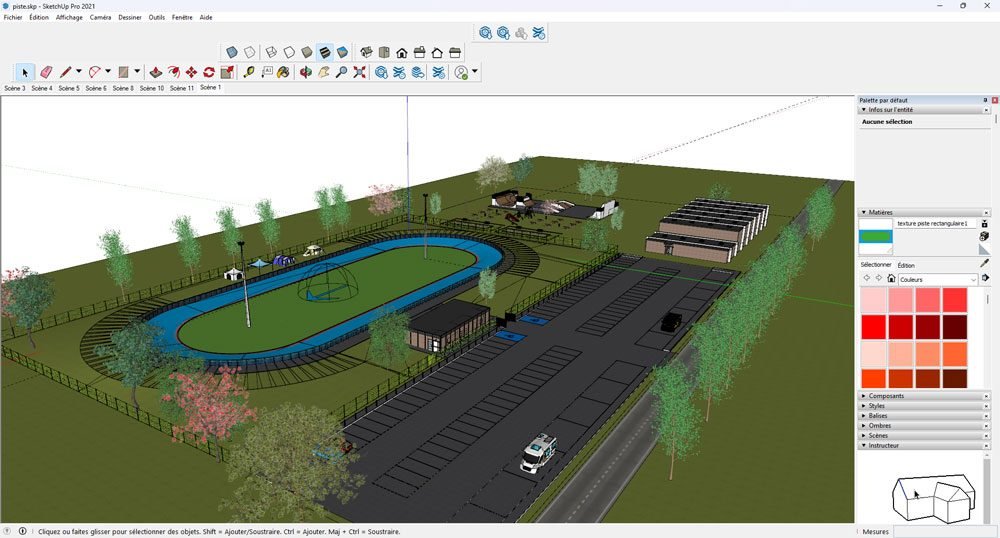1000x538 pixels.
Task: Click the create material icon
Action: [984, 236]
